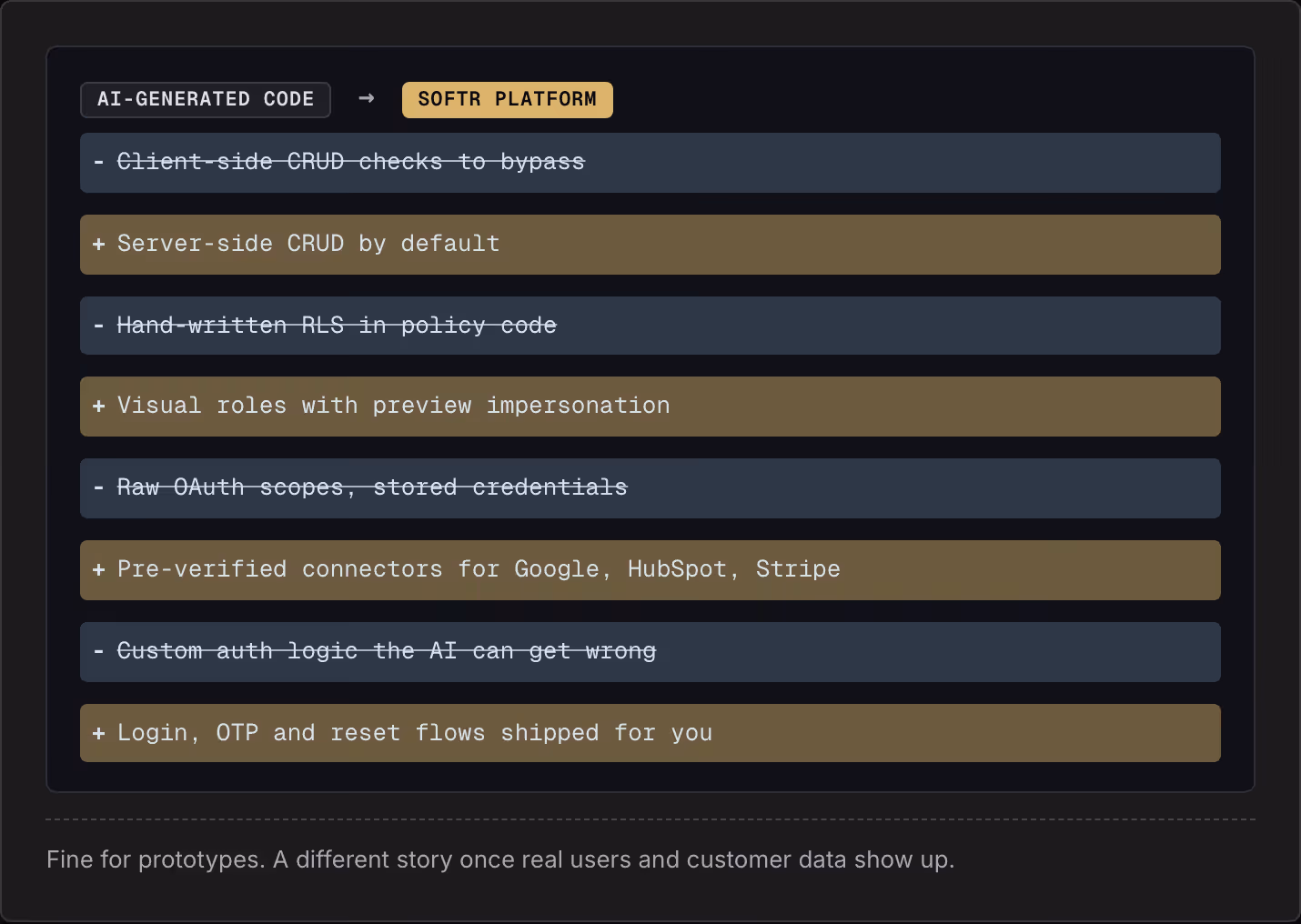Select the AI-GENERATED CODE badge

(206, 100)
